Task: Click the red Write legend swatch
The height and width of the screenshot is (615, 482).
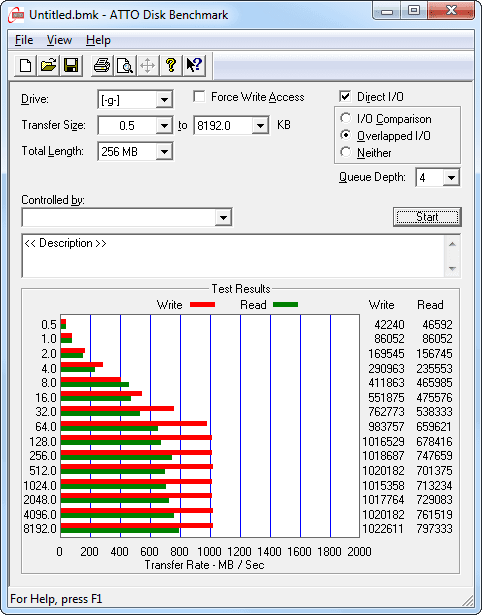Action: click(x=202, y=304)
